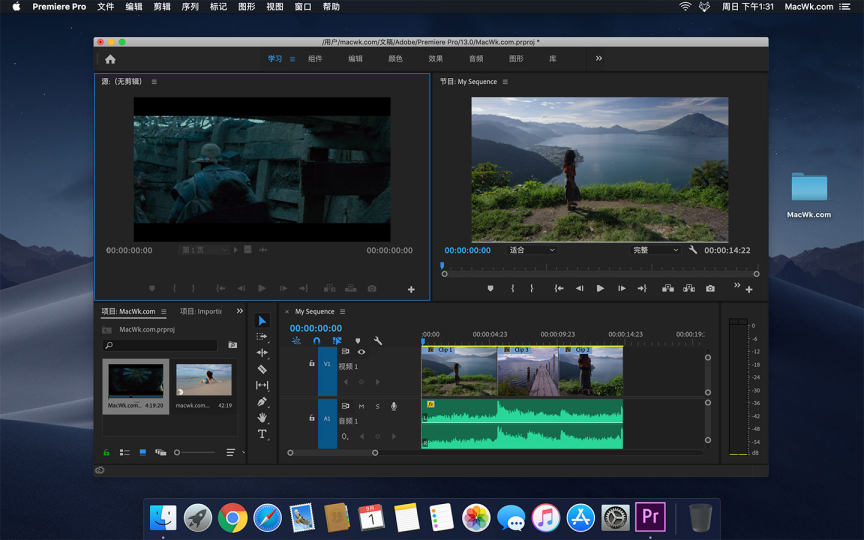This screenshot has width=864, height=540.
Task: Open Program monitor button editor plus
Action: (x=749, y=289)
